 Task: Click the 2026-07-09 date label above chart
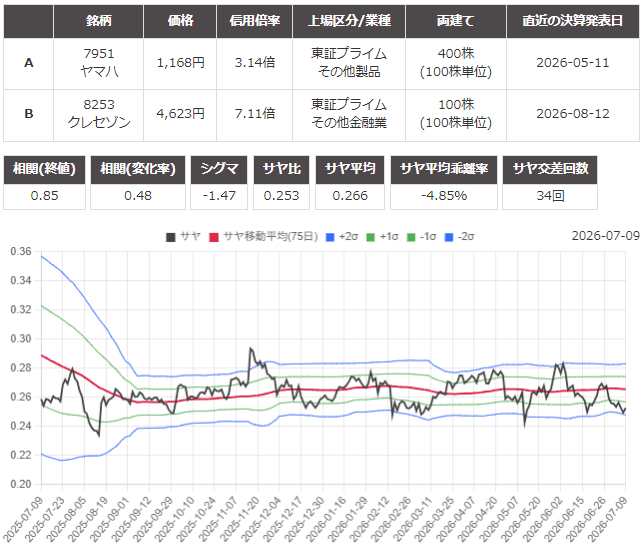(606, 236)
